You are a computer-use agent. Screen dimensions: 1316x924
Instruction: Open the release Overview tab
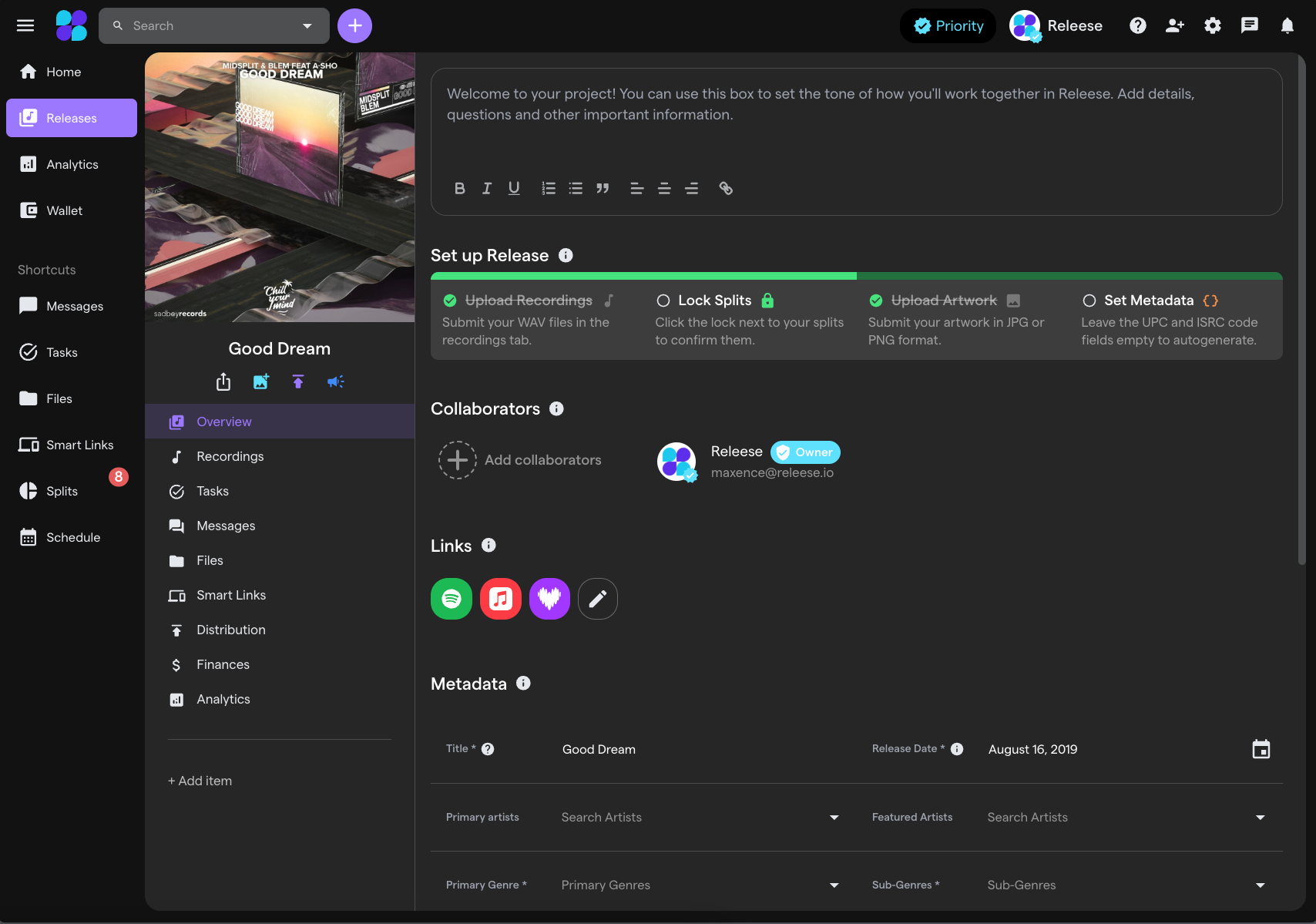coord(280,422)
